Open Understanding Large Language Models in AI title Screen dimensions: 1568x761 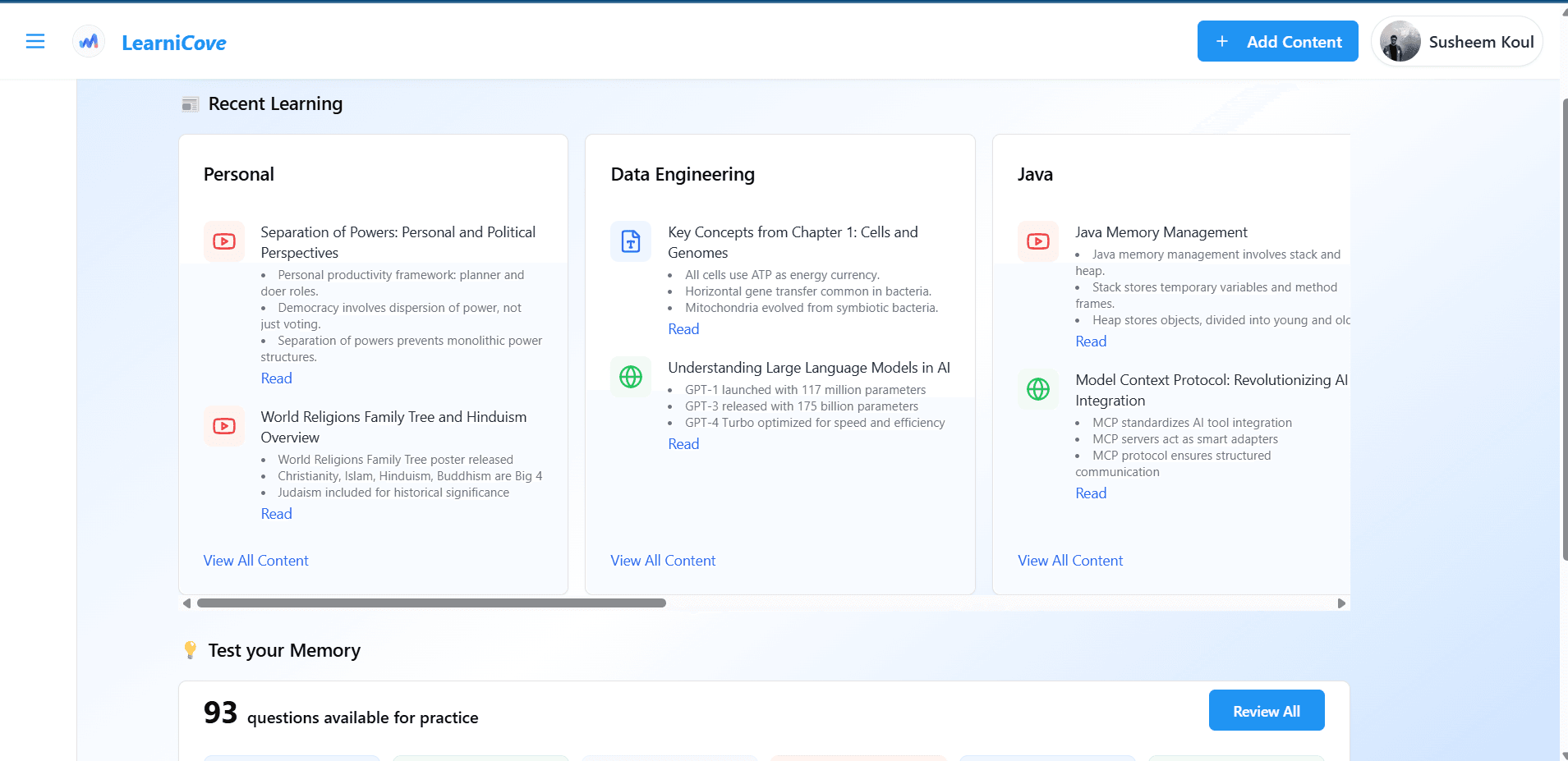tap(809, 368)
